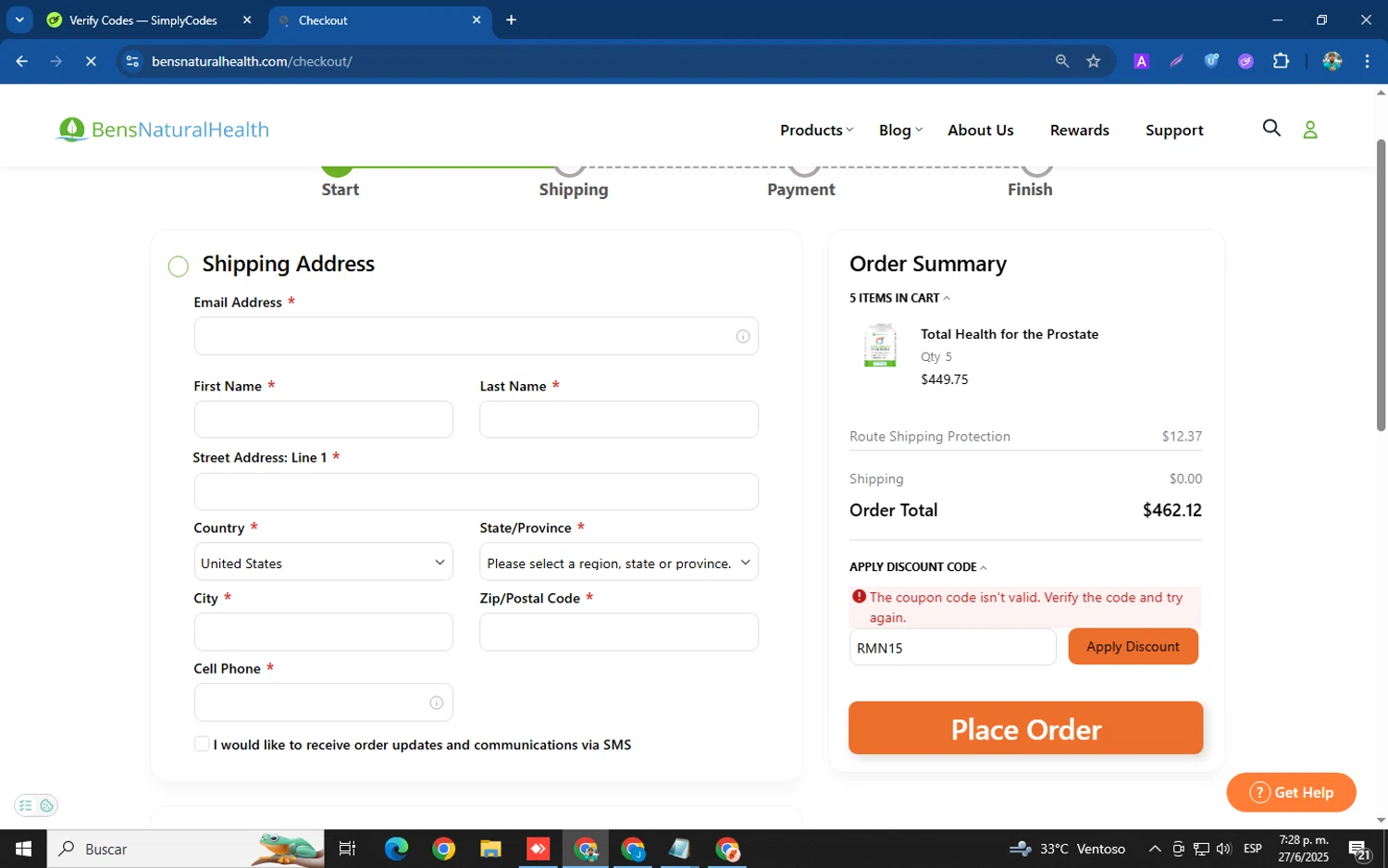This screenshot has height=868, width=1388.
Task: Click the purple circle extension icon
Action: click(1245, 61)
